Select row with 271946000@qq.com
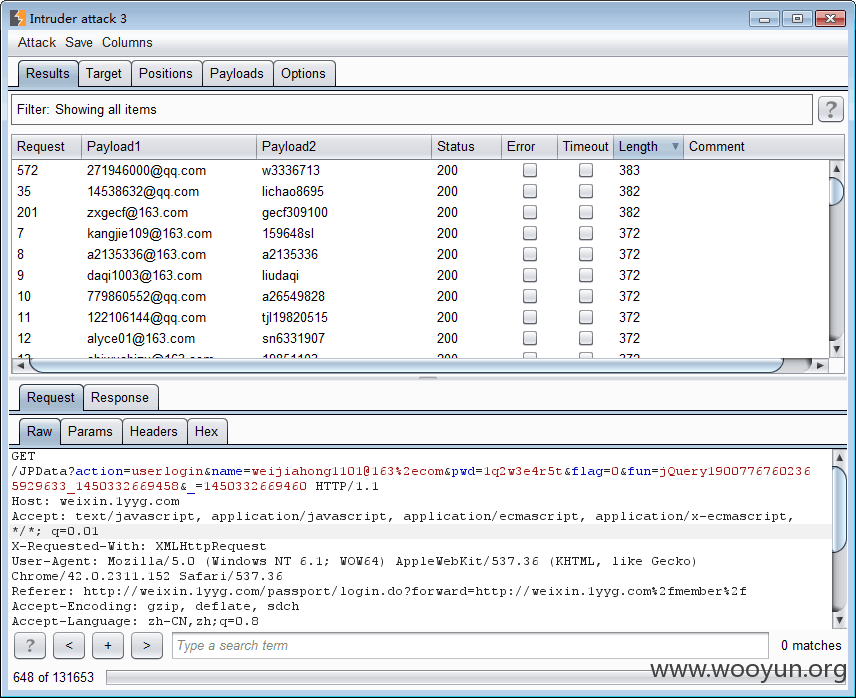 [x=420, y=170]
